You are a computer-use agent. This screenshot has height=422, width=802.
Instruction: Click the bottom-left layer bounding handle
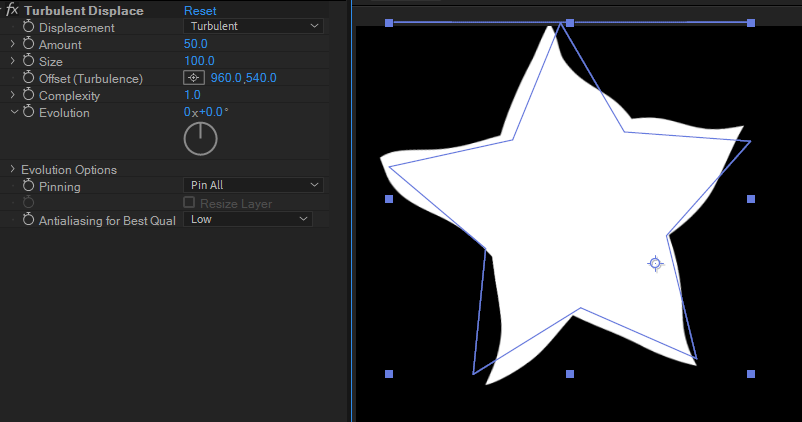pyautogui.click(x=389, y=374)
